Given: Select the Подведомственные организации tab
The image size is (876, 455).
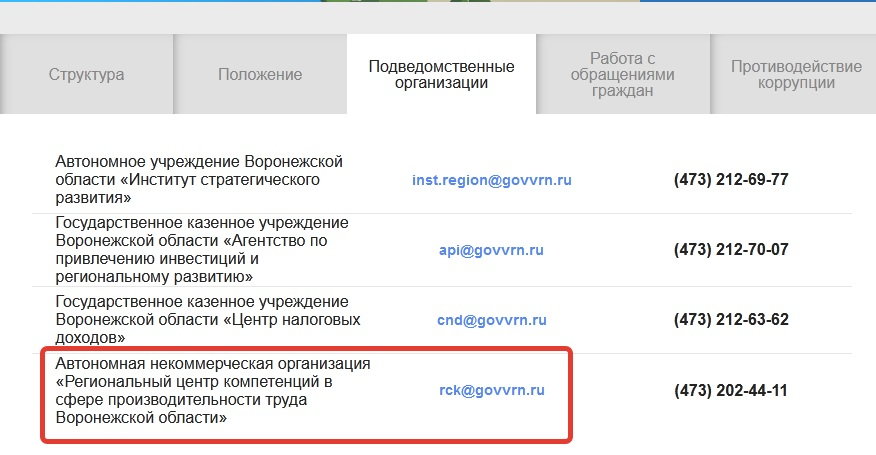Looking at the screenshot, I should click(441, 74).
